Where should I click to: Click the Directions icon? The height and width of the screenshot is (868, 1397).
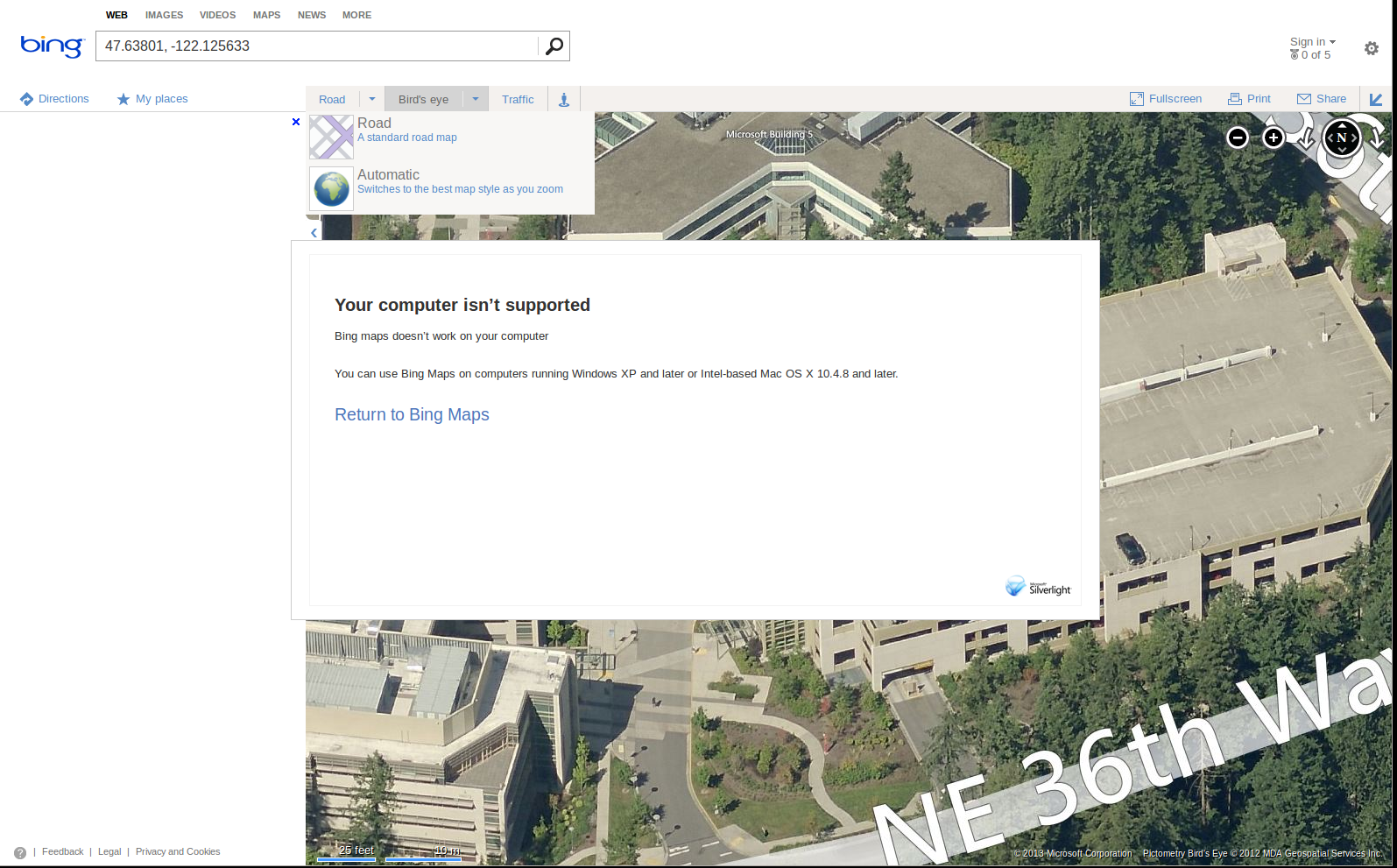click(x=26, y=99)
